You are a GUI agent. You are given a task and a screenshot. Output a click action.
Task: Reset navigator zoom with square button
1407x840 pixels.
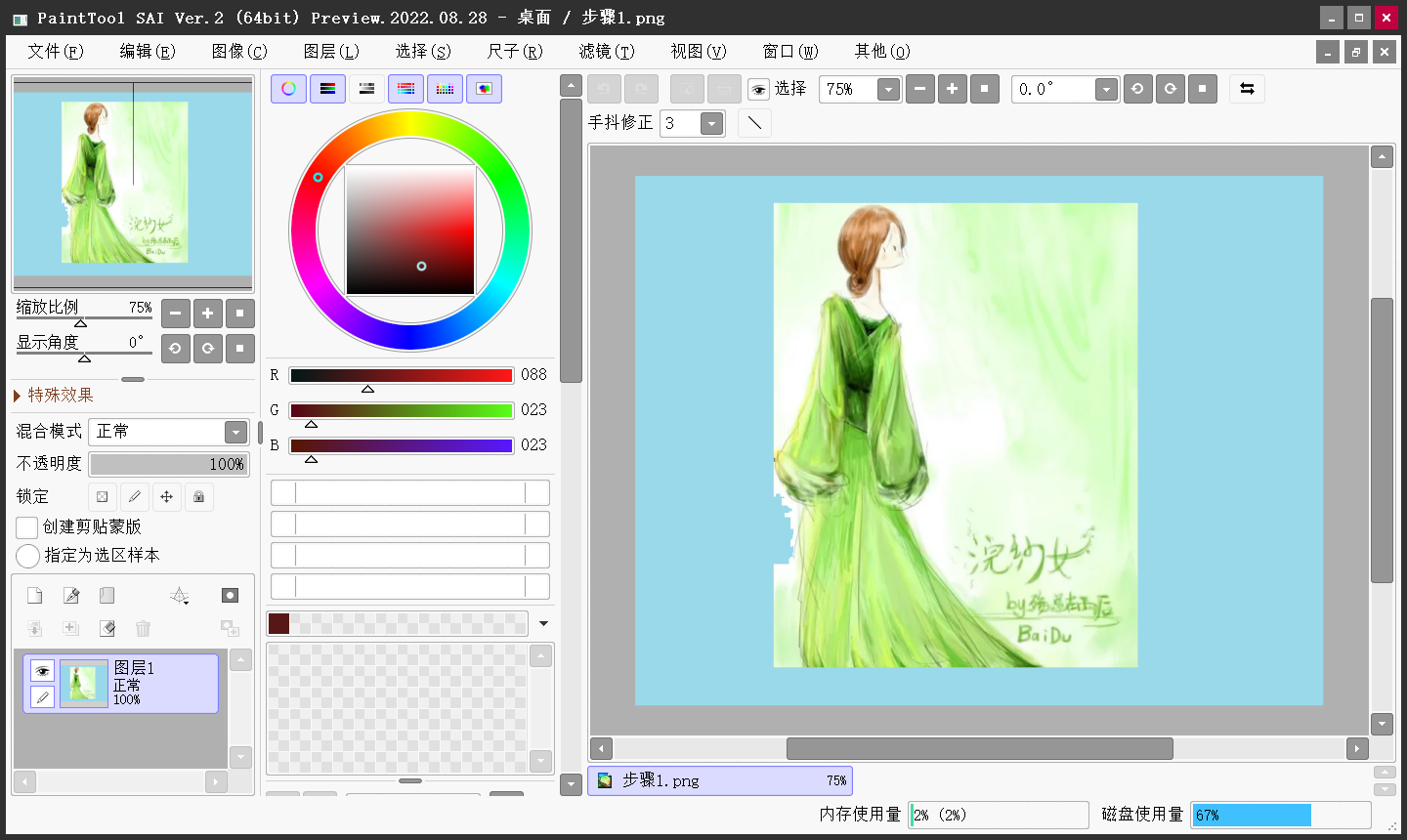point(240,314)
